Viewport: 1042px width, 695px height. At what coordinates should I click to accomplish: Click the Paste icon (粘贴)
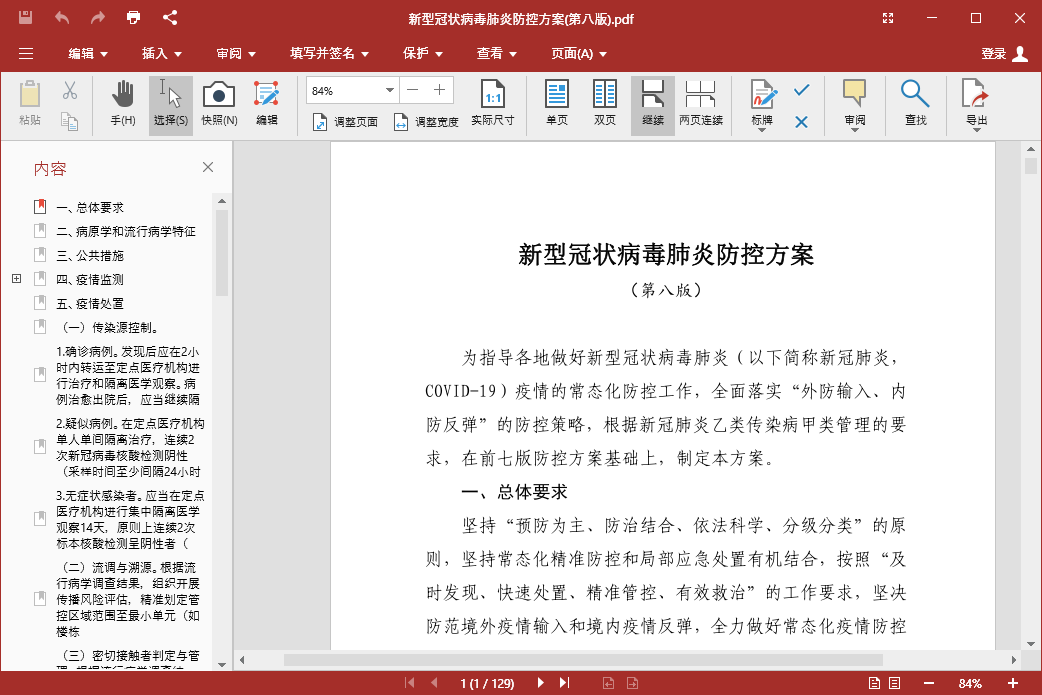tap(29, 104)
